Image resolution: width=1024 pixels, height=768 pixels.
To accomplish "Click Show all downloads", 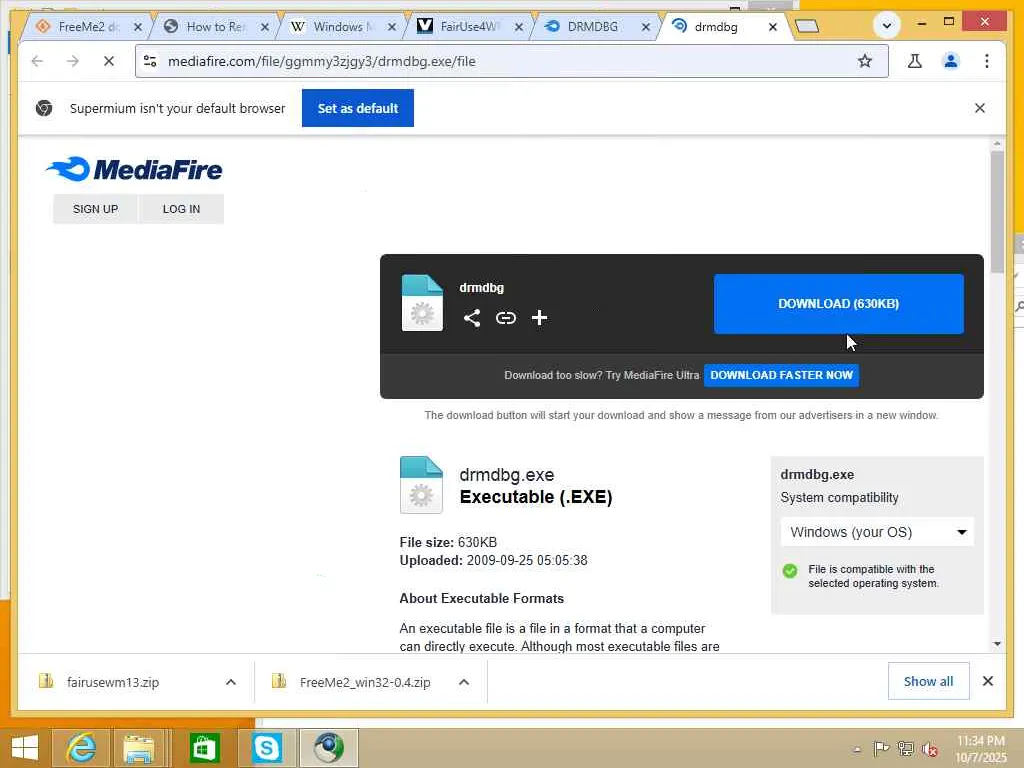I will 928,681.
